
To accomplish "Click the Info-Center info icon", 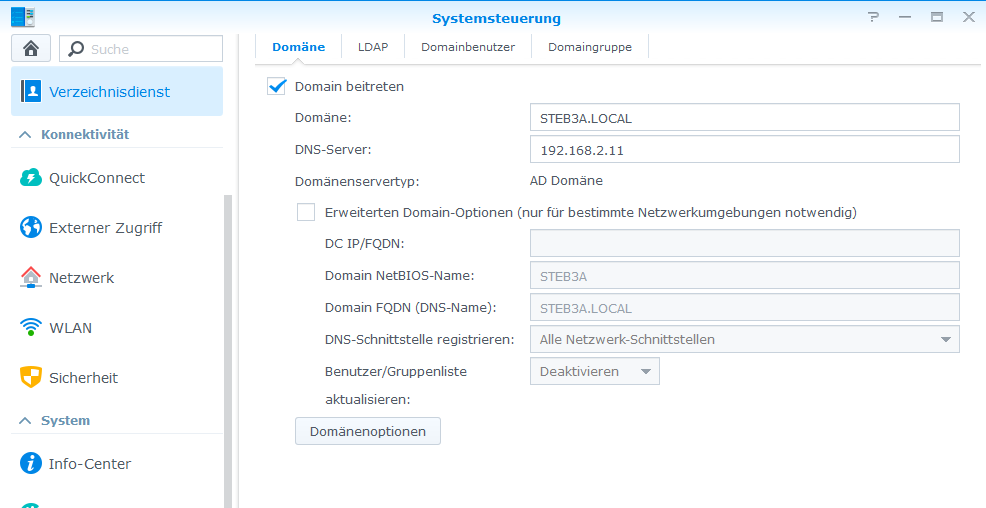I will 31,463.
